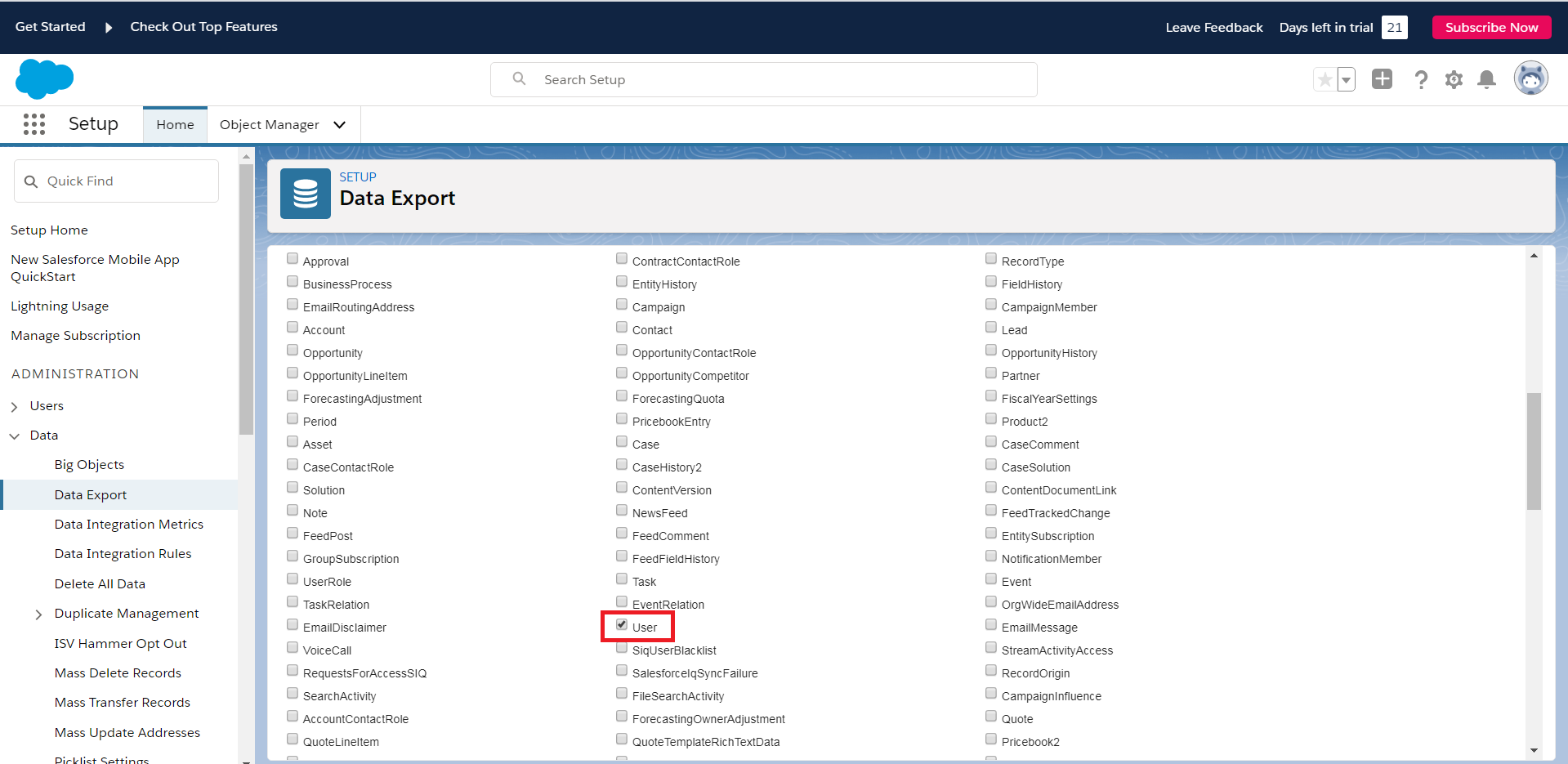Check the Opportunity checkbox

pyautogui.click(x=293, y=351)
